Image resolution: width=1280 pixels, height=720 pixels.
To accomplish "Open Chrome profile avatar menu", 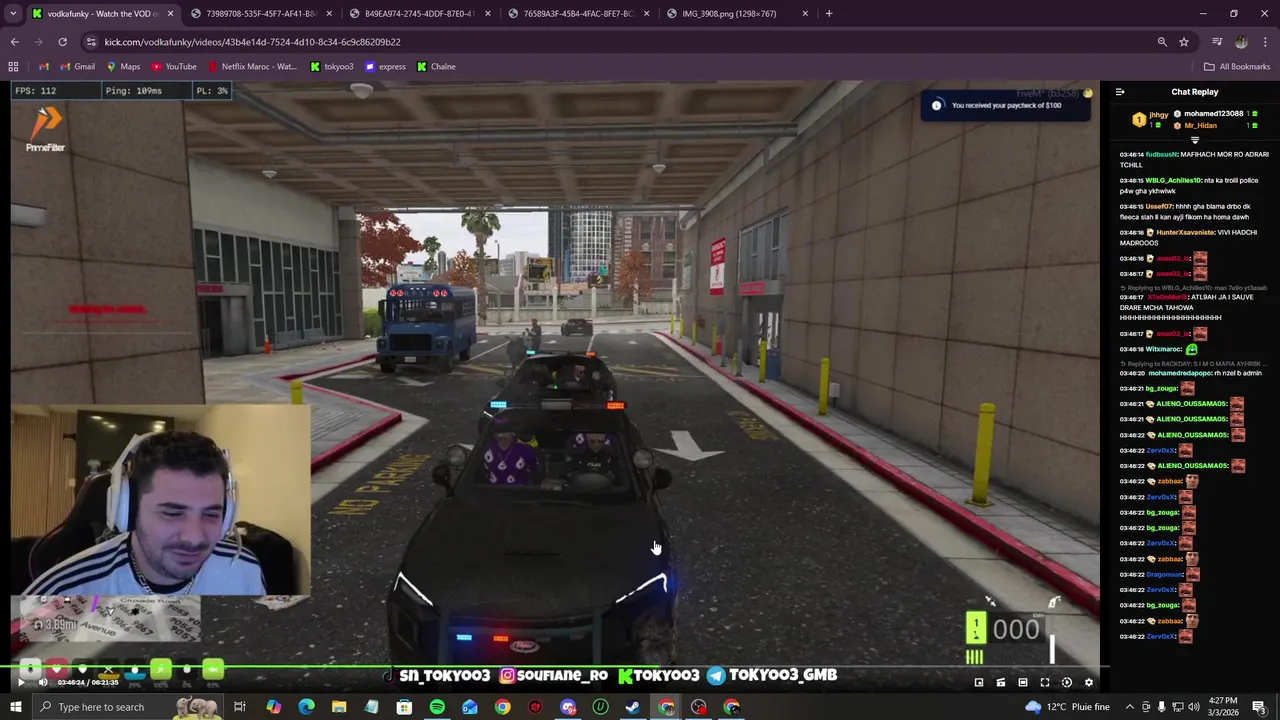I will click(x=1241, y=42).
